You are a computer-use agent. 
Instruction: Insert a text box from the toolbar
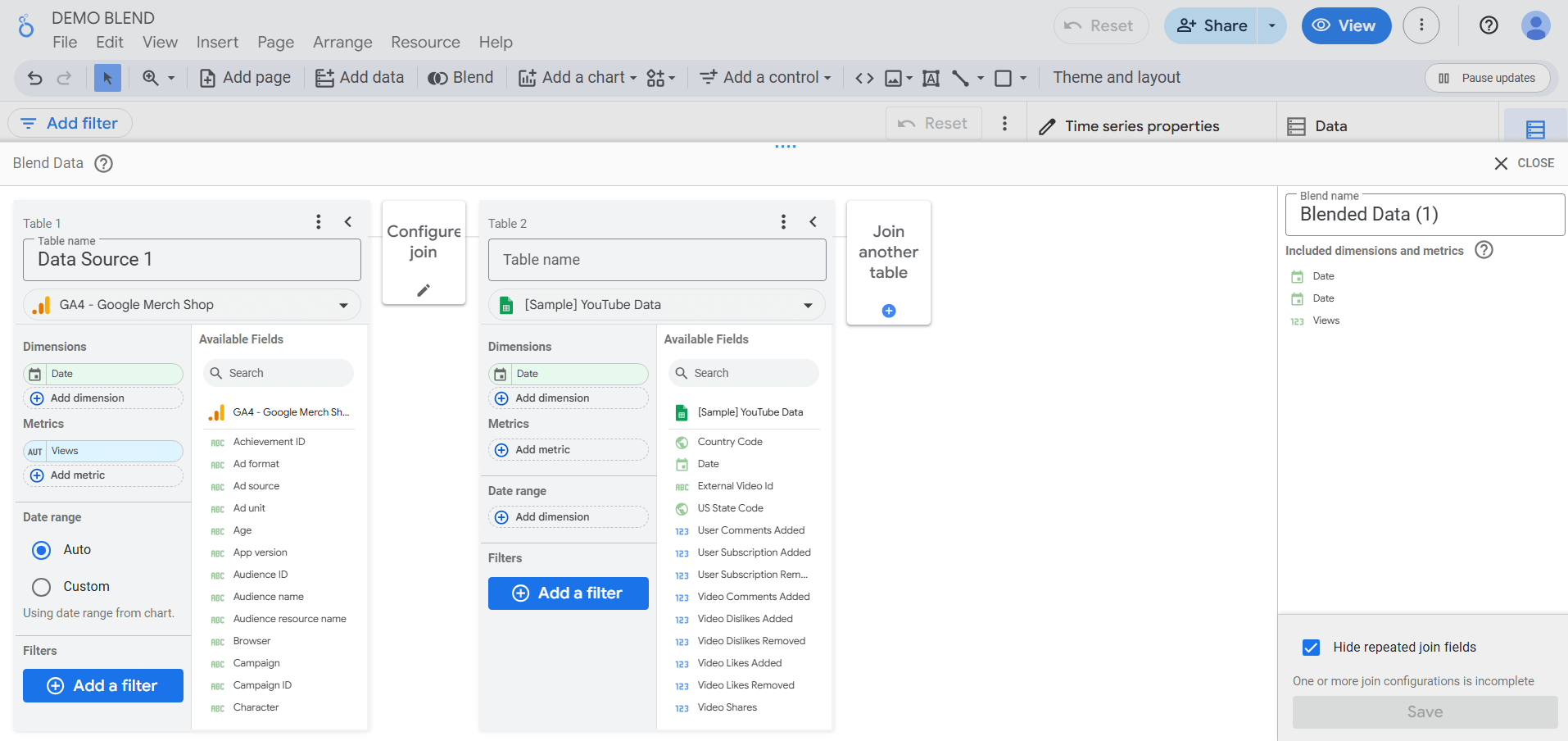(931, 78)
